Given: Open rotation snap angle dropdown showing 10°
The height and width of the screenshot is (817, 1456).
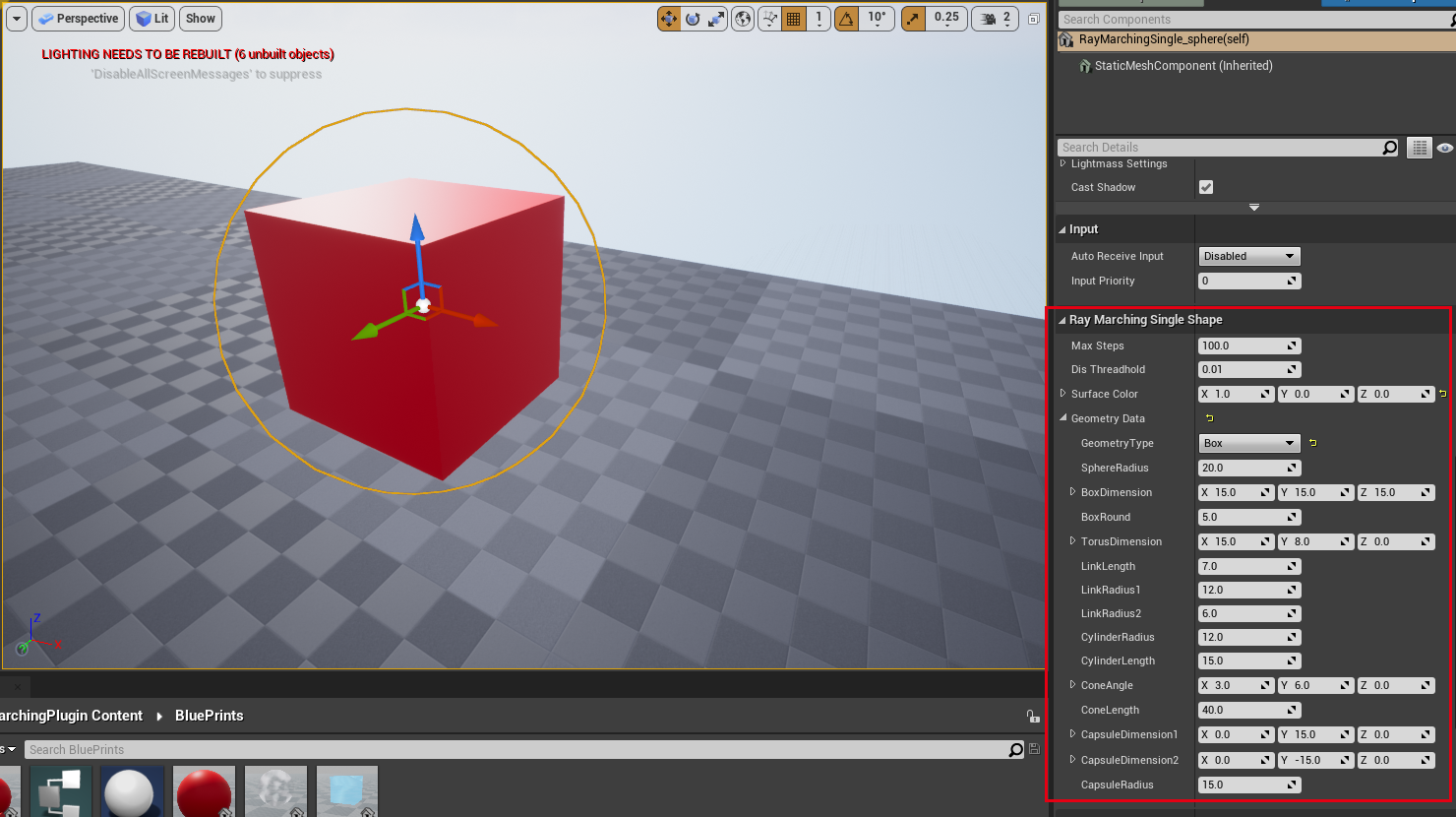Looking at the screenshot, I should [x=877, y=19].
